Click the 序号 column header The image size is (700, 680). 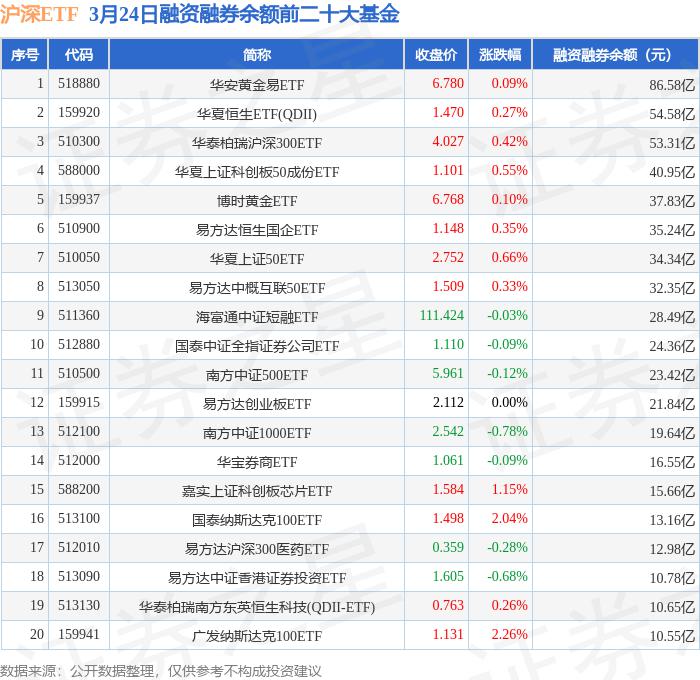point(25,54)
